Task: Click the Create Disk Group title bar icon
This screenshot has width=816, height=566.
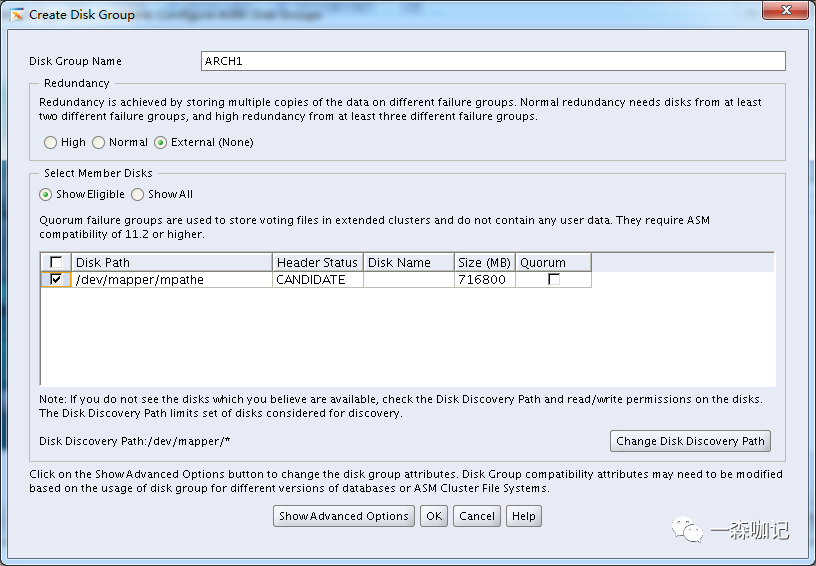Action: [x=17, y=15]
